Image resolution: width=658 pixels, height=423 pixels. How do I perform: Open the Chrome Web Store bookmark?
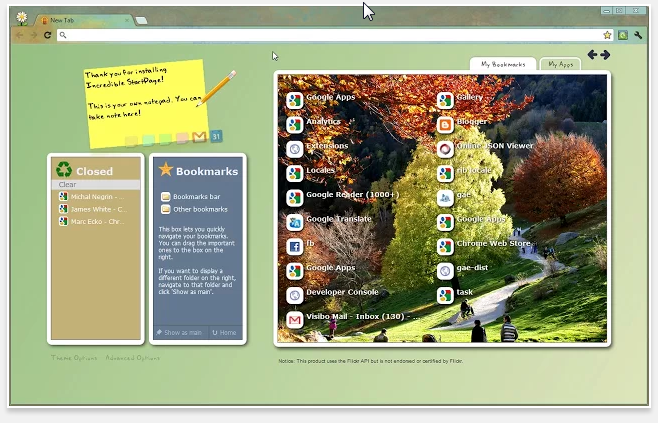(x=483, y=245)
